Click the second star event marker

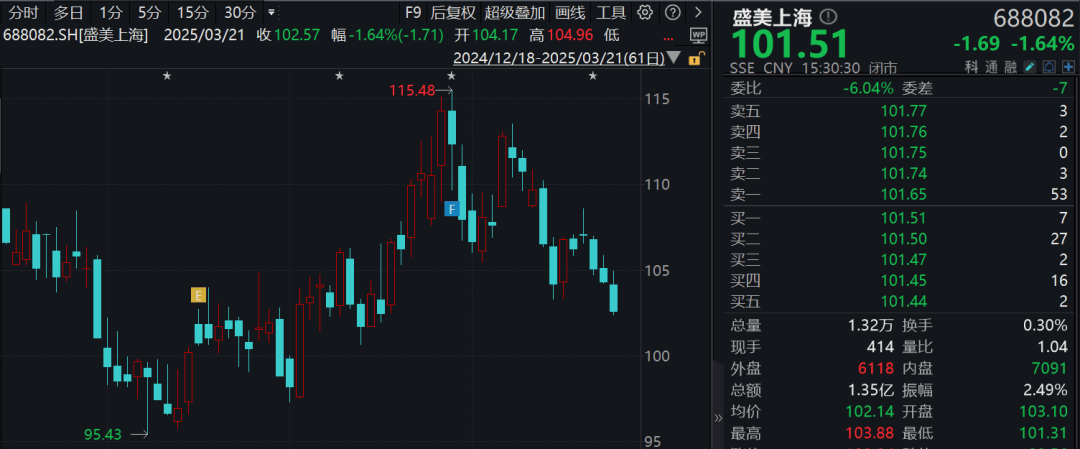pyautogui.click(x=340, y=76)
